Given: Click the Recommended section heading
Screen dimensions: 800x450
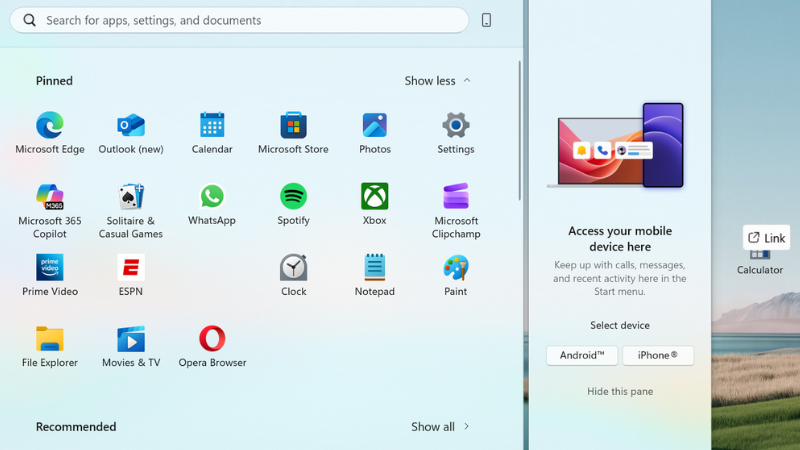Looking at the screenshot, I should click(76, 427).
